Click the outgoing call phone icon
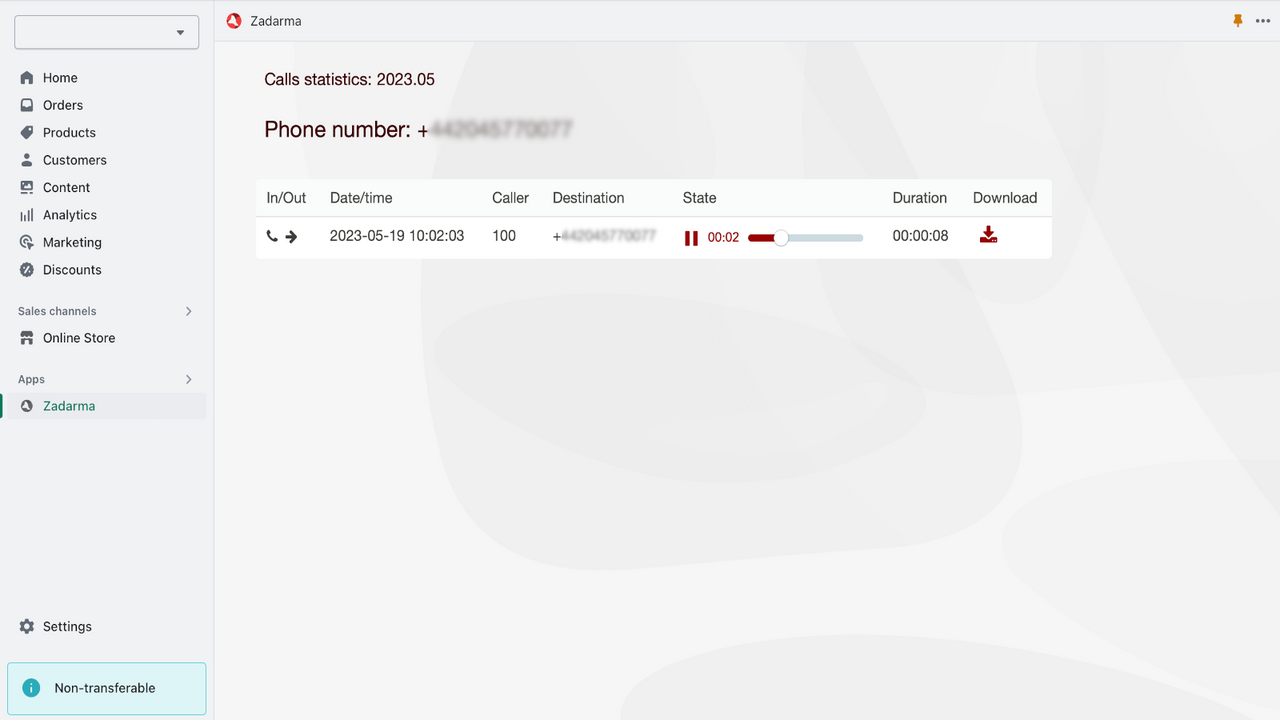 272,237
